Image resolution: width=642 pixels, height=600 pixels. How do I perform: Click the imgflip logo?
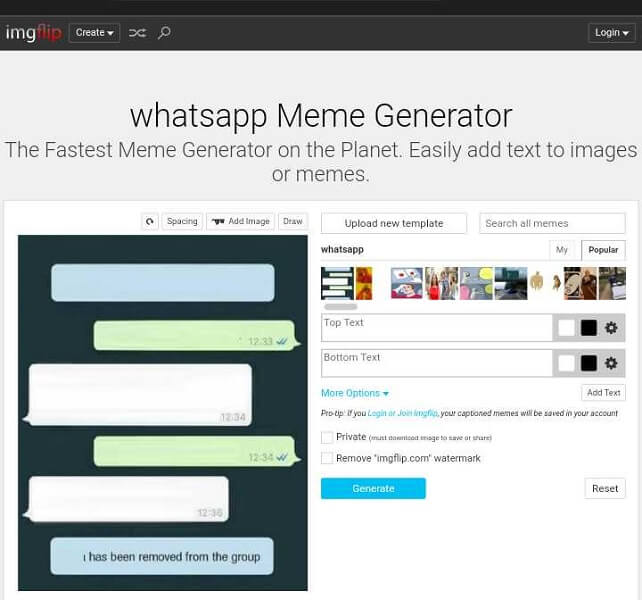pyautogui.click(x=34, y=33)
